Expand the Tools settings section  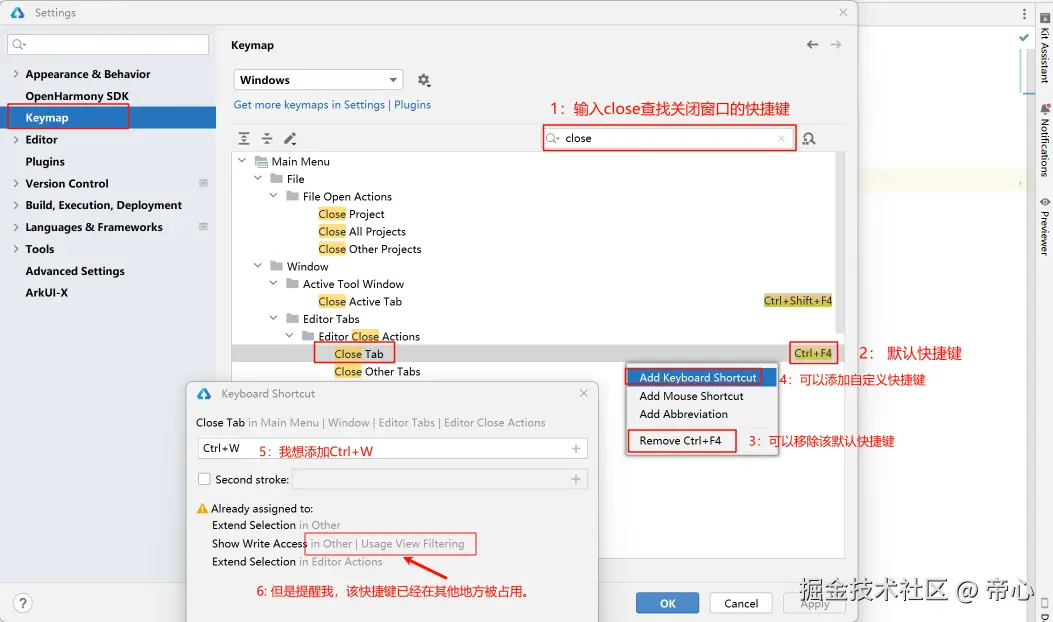click(15, 249)
